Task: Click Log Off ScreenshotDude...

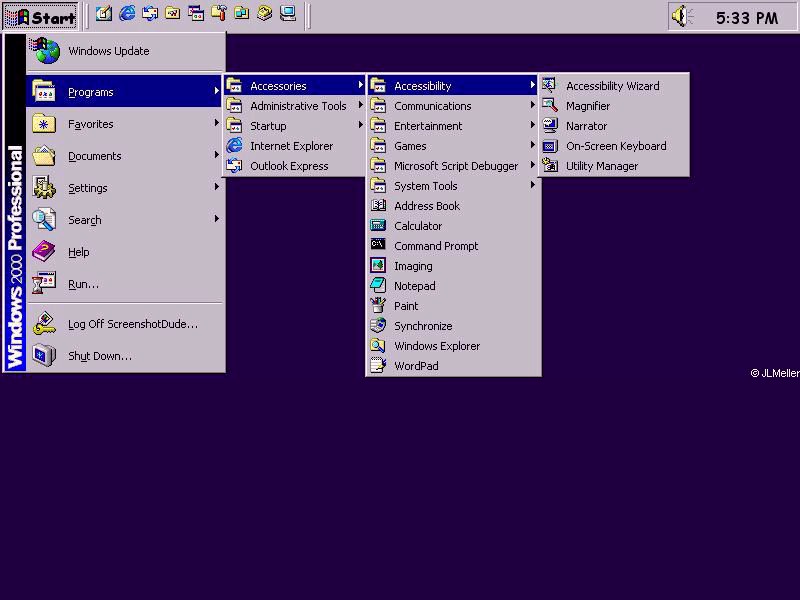Action: tap(126, 324)
